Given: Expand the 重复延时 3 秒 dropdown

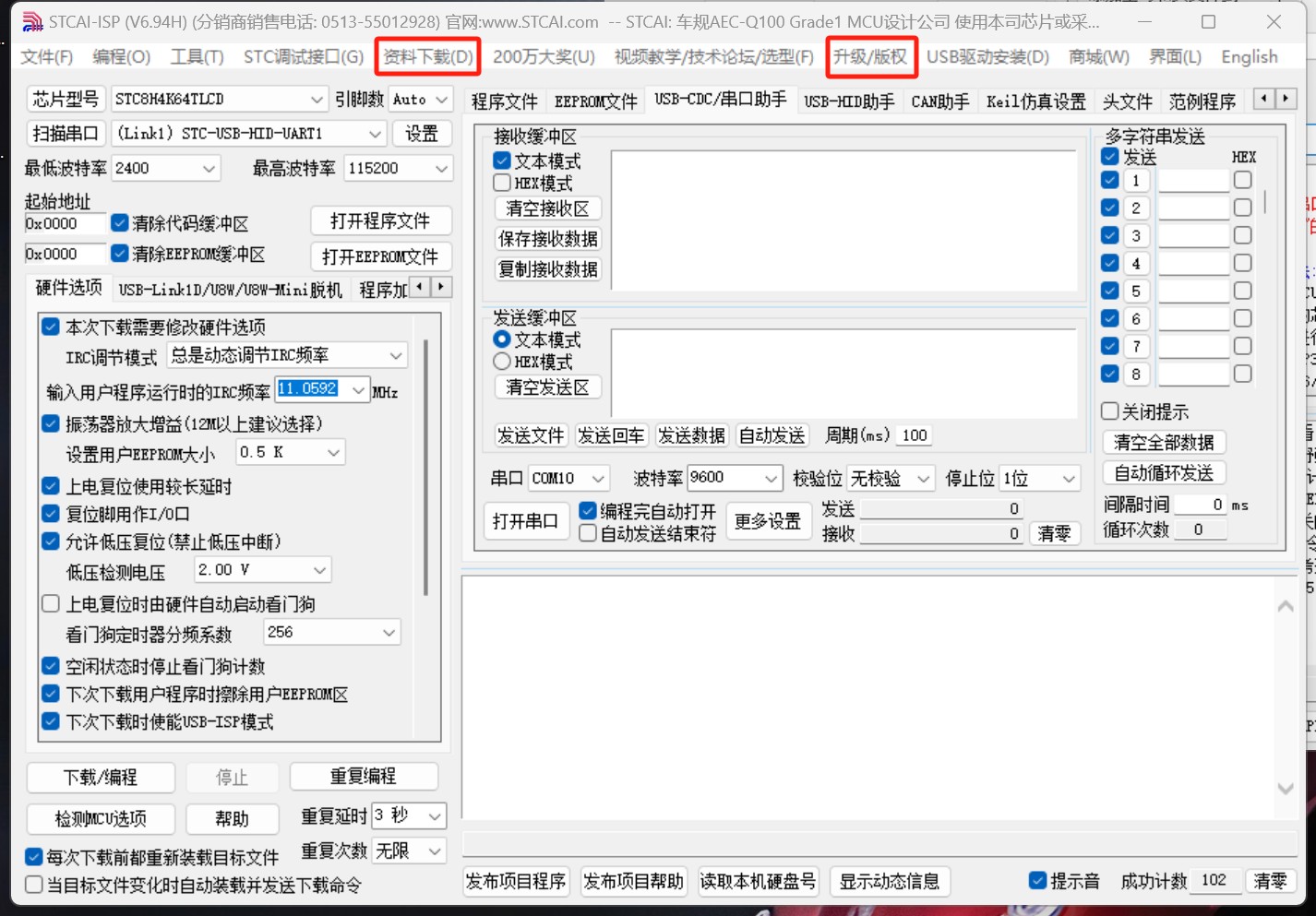Looking at the screenshot, I should [435, 816].
